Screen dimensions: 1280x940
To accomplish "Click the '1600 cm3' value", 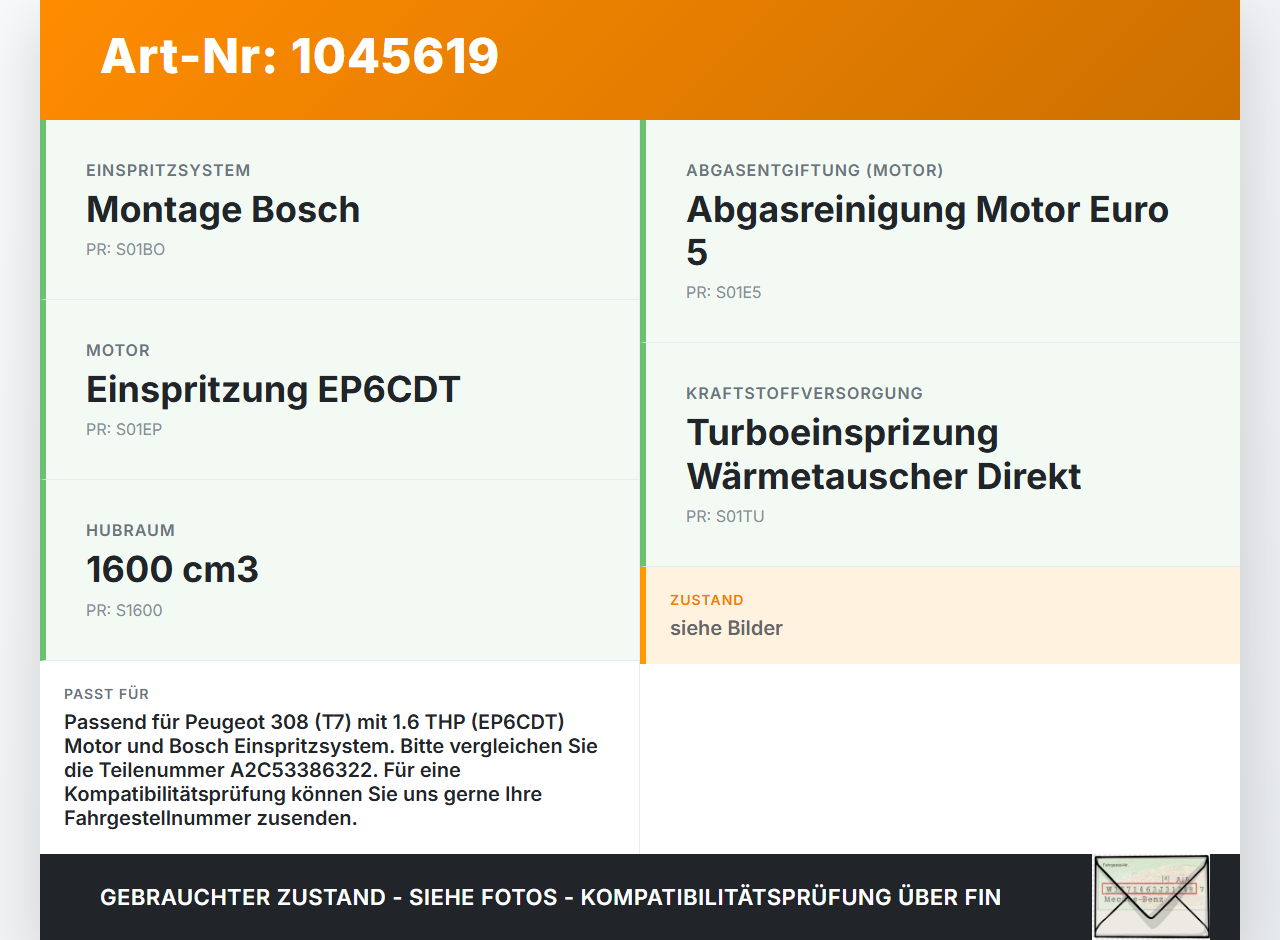I will click(x=172, y=569).
